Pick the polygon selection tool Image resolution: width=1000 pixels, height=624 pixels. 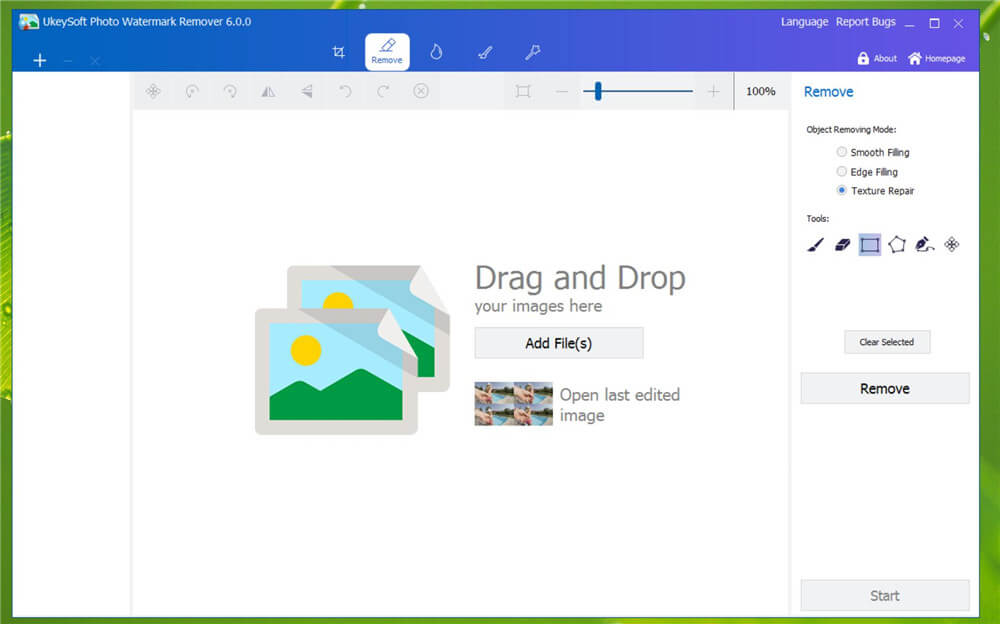point(897,244)
